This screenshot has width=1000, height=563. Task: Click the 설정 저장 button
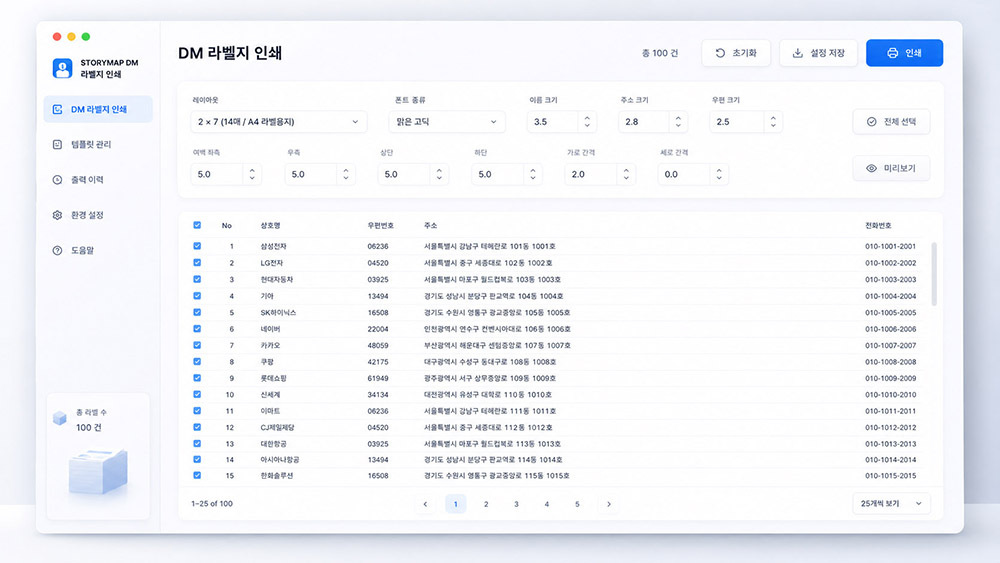click(818, 53)
